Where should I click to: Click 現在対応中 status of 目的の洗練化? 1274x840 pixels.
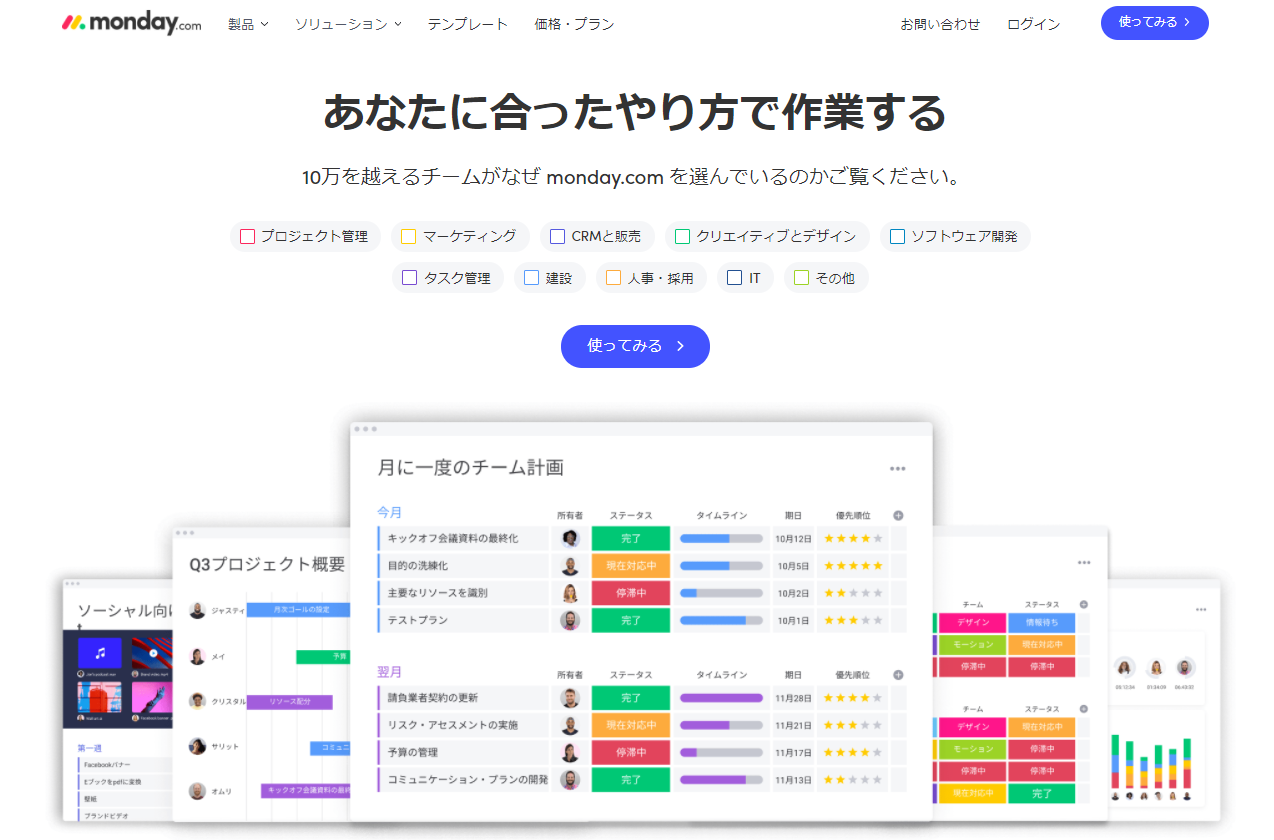coord(631,566)
